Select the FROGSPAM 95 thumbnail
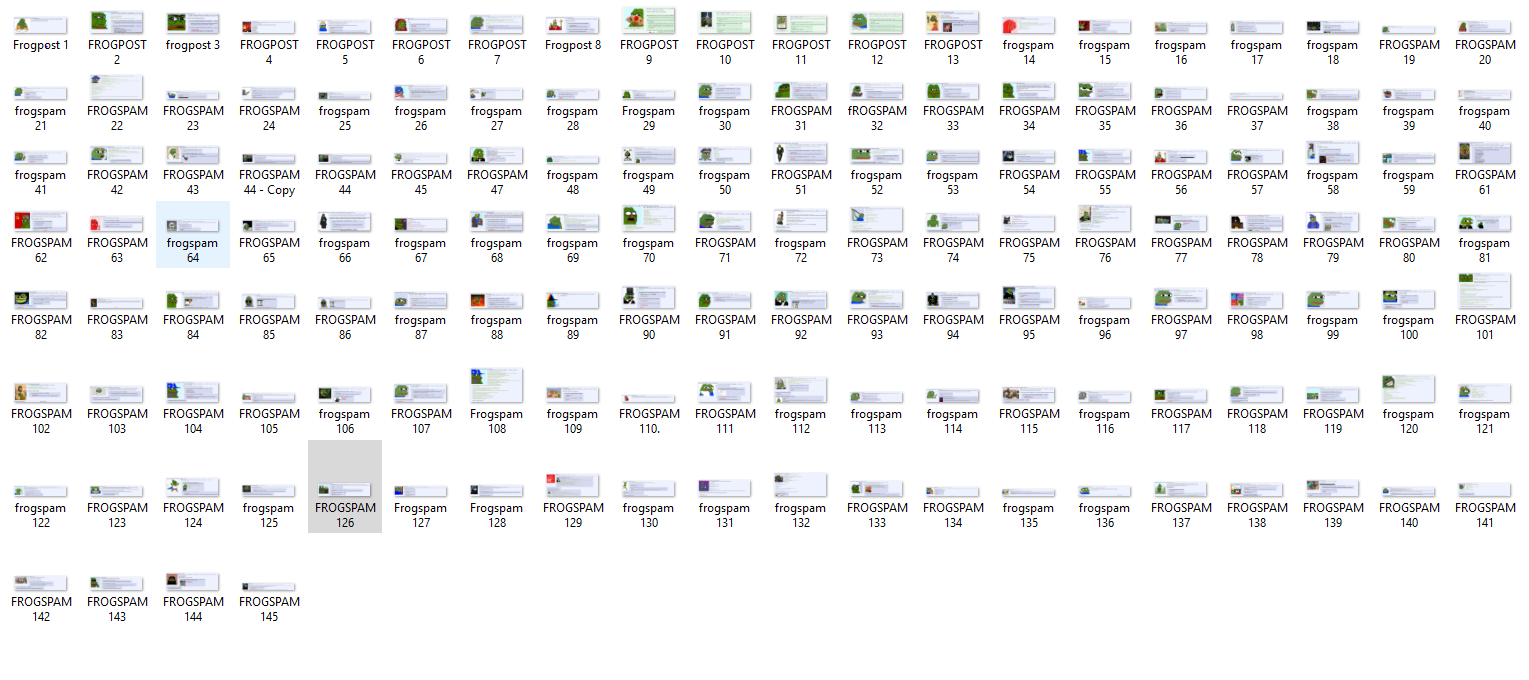This screenshot has width=1529, height=680. [1029, 298]
